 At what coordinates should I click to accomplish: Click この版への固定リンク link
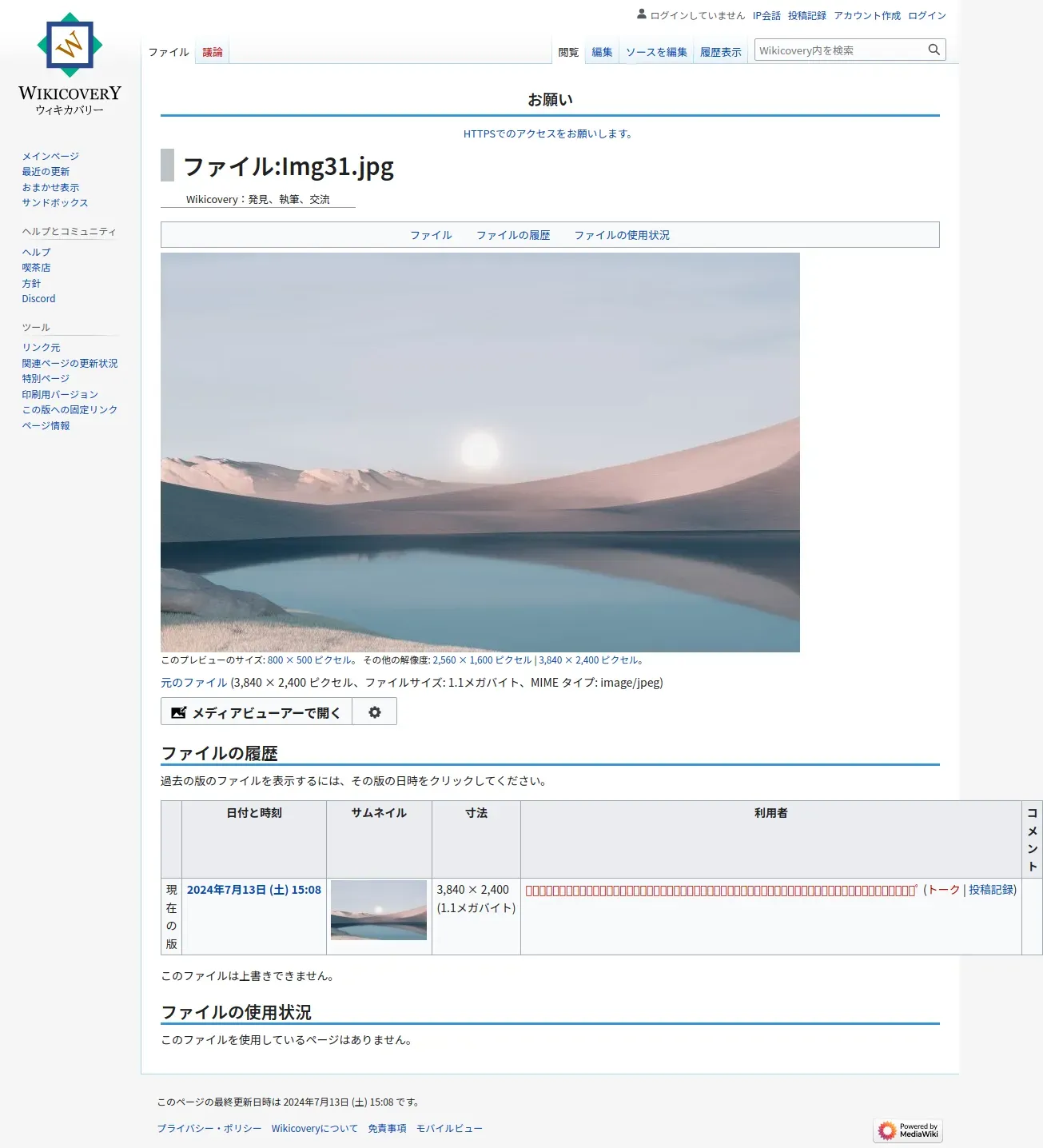coord(70,409)
